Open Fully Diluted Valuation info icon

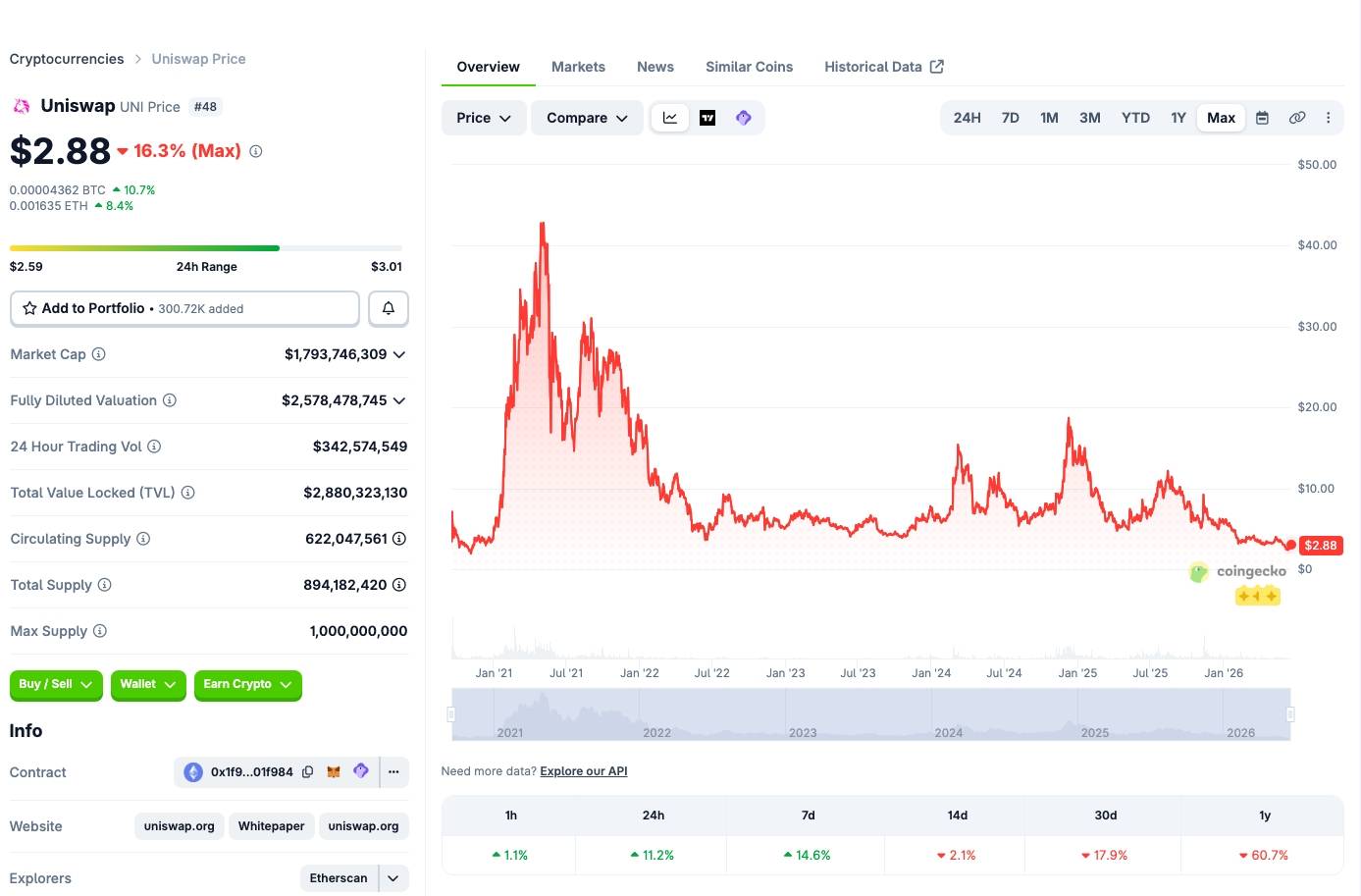[170, 400]
